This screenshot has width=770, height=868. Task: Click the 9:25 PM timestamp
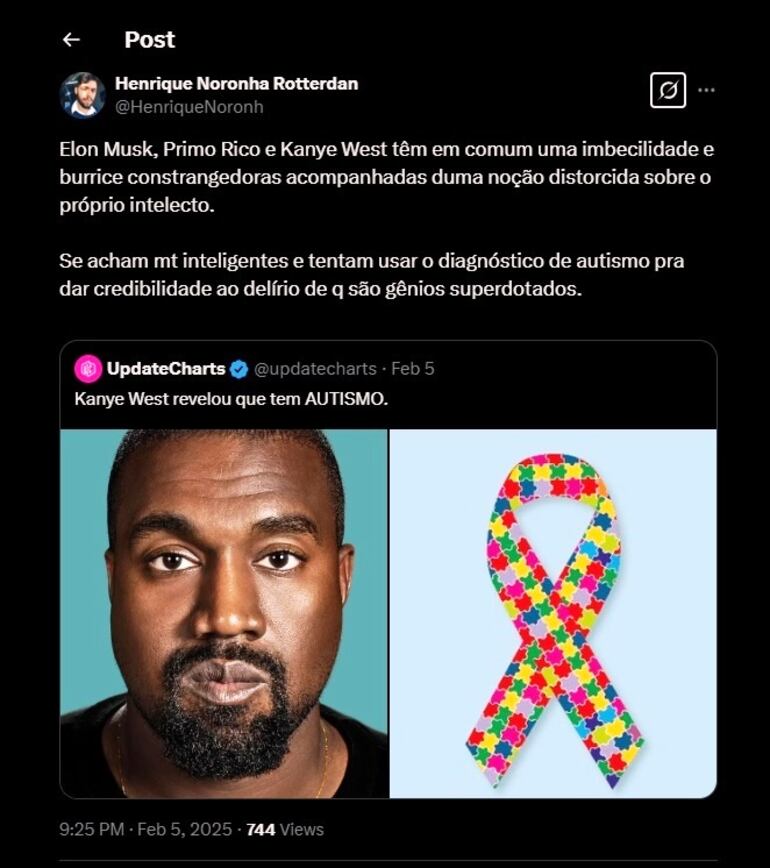tap(91, 829)
